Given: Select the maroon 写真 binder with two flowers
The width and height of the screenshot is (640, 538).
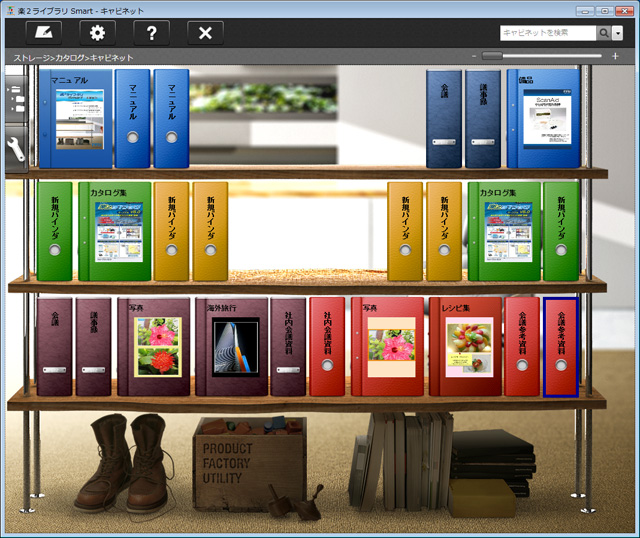Looking at the screenshot, I should (x=154, y=347).
